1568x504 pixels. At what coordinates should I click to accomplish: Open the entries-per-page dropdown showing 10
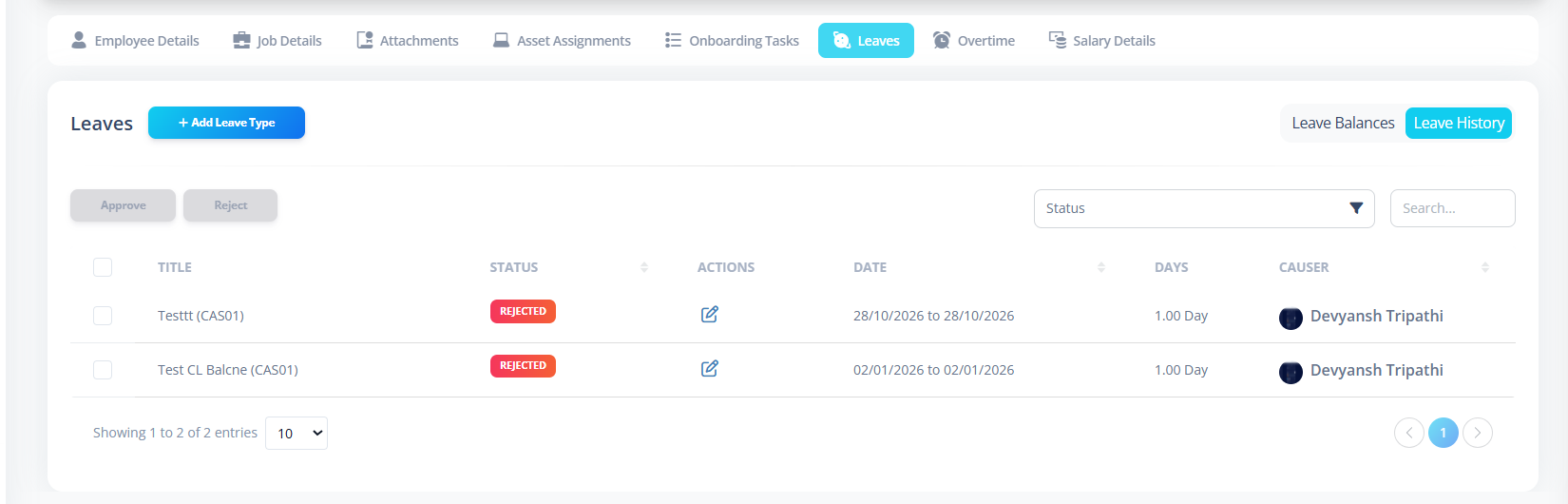(296, 433)
